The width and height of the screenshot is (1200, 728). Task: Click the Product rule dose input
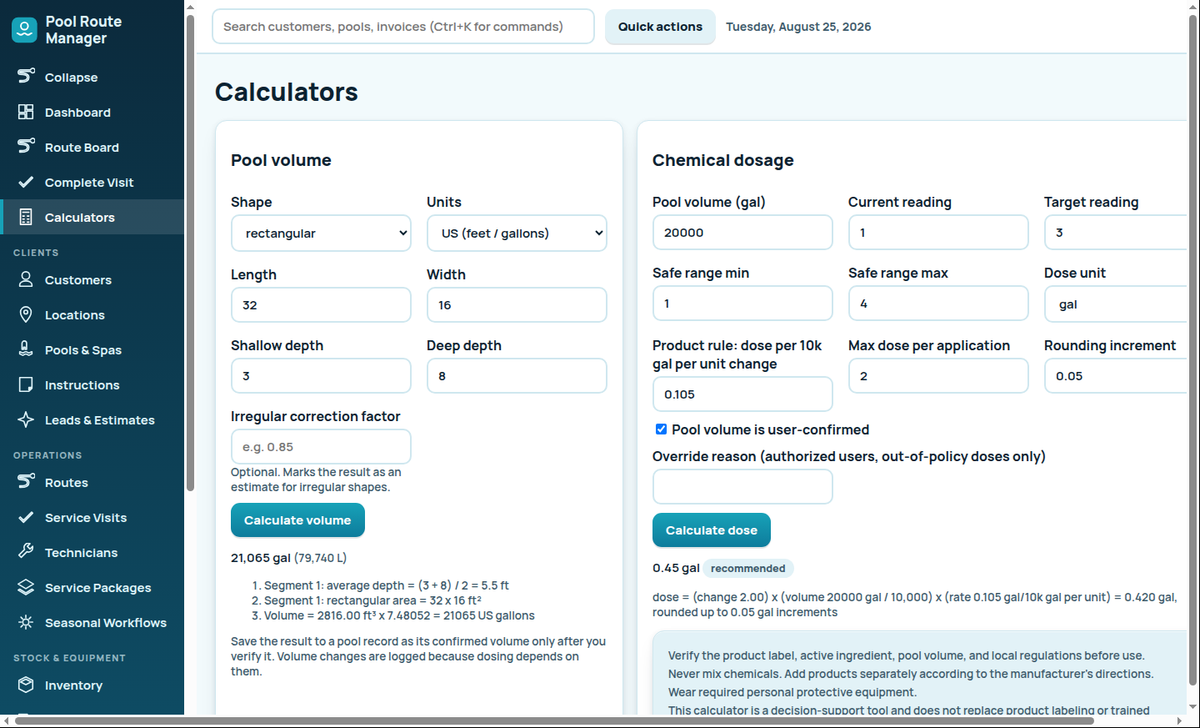(x=743, y=394)
